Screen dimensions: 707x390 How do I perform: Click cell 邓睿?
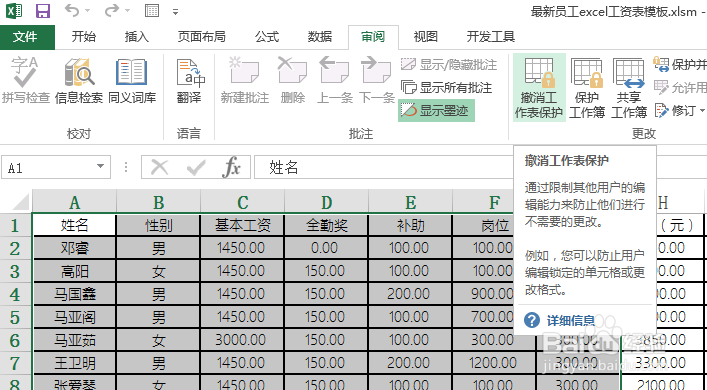tap(74, 248)
